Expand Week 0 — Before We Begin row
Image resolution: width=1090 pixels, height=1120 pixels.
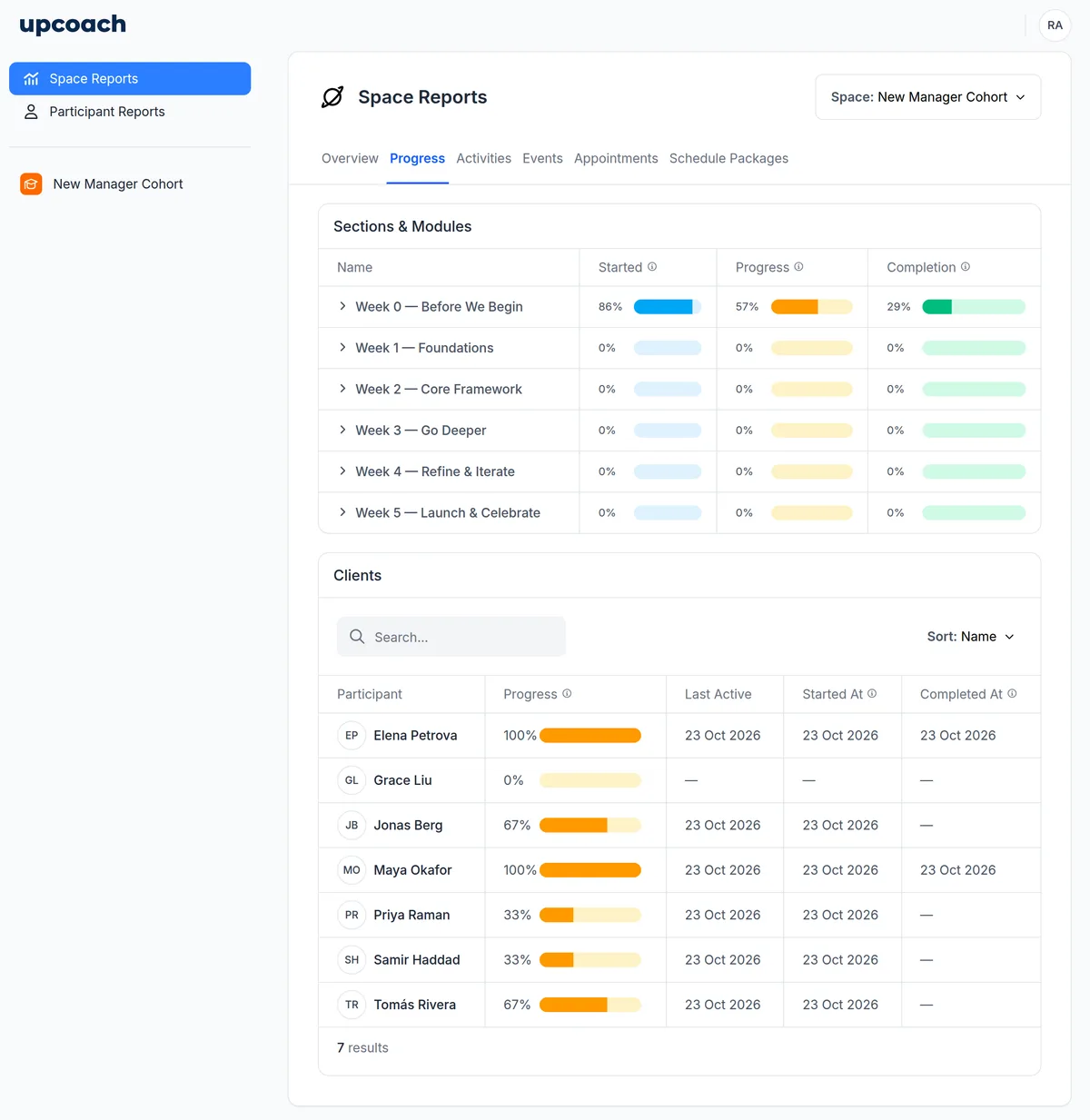(x=342, y=307)
